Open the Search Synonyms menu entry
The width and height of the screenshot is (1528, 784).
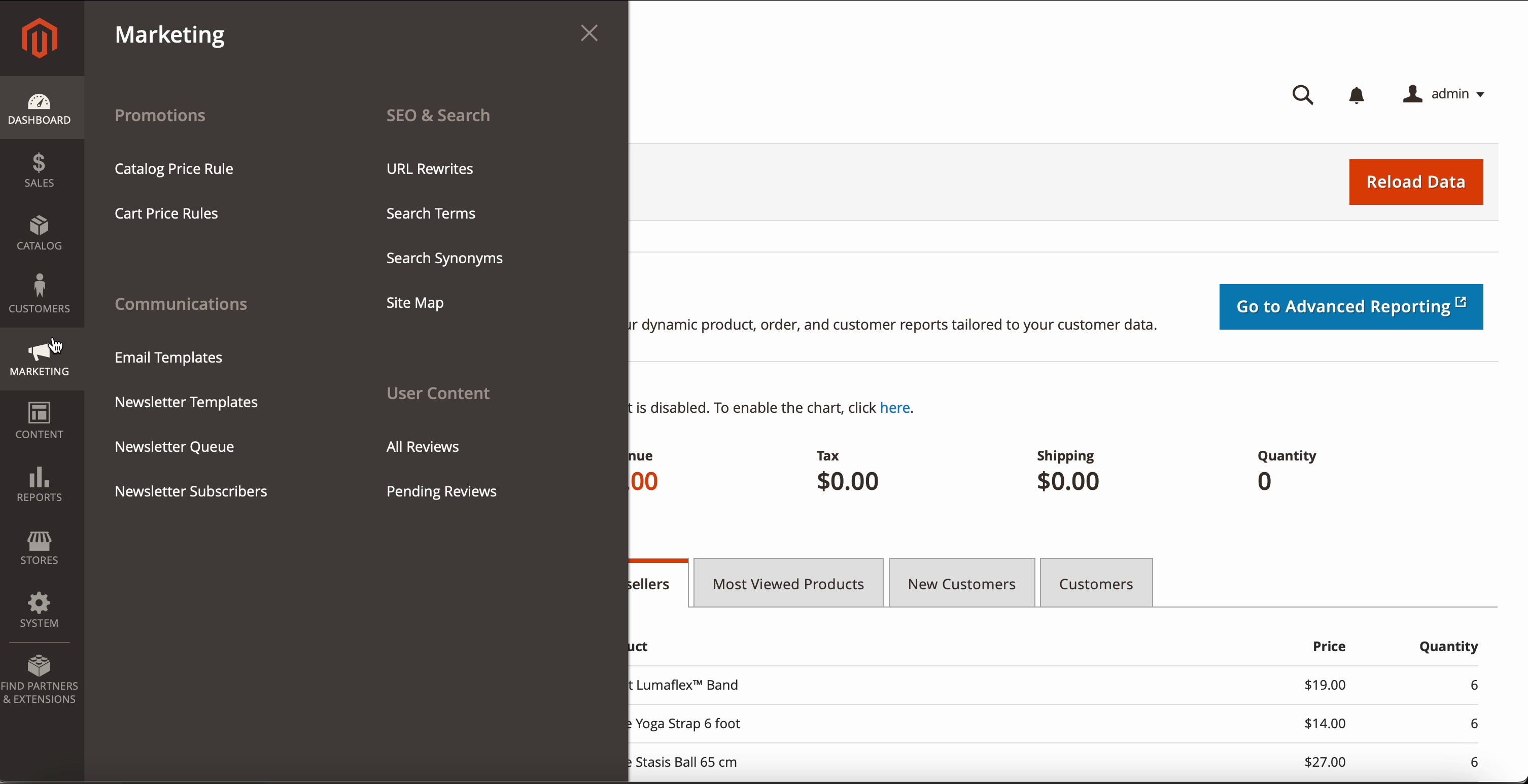tap(444, 259)
